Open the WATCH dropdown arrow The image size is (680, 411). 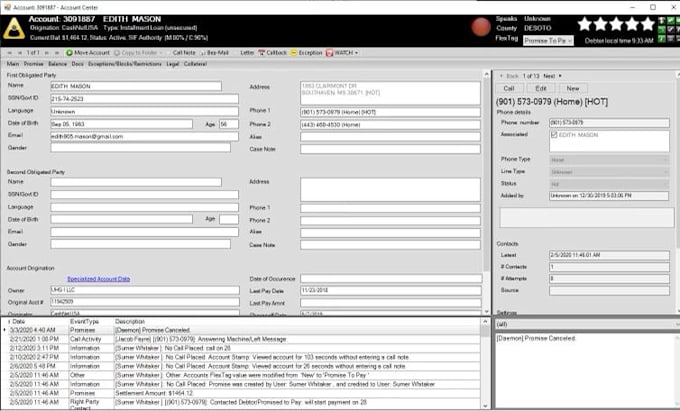coord(356,53)
